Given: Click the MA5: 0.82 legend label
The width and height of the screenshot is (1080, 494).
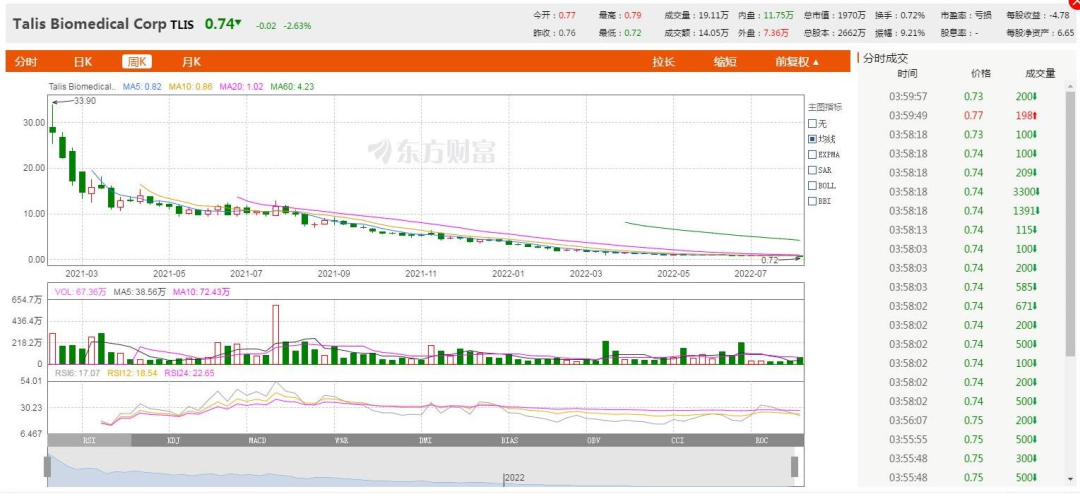Looking at the screenshot, I should click(142, 87).
